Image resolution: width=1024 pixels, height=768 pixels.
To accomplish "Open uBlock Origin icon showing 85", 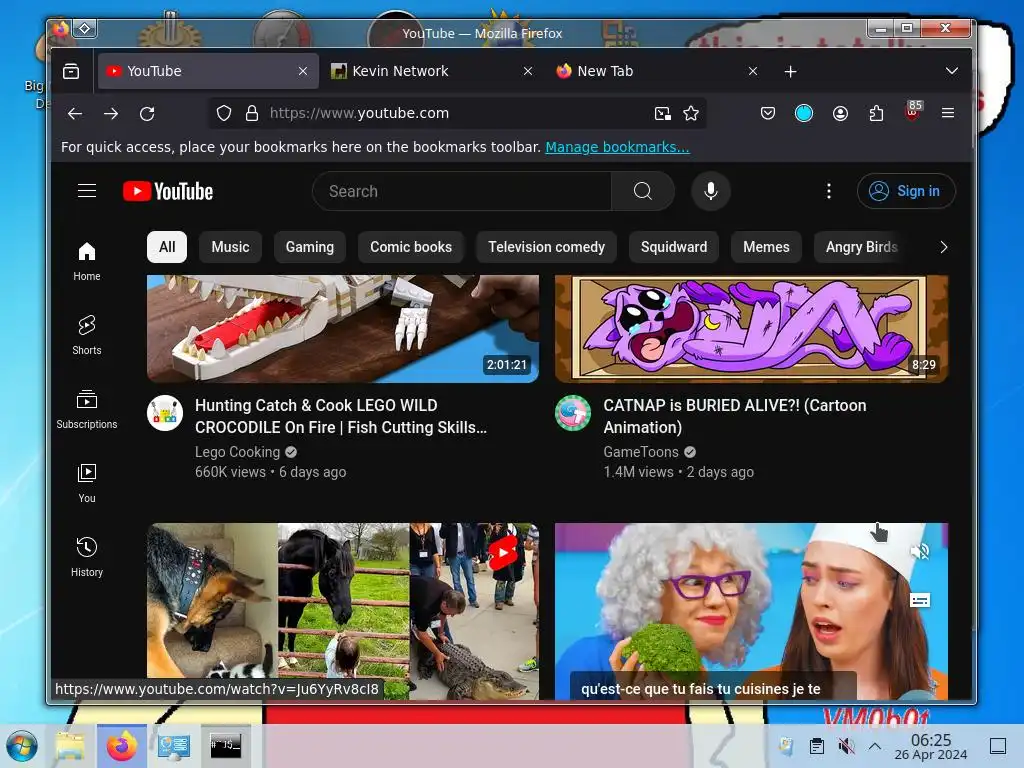I will point(913,112).
